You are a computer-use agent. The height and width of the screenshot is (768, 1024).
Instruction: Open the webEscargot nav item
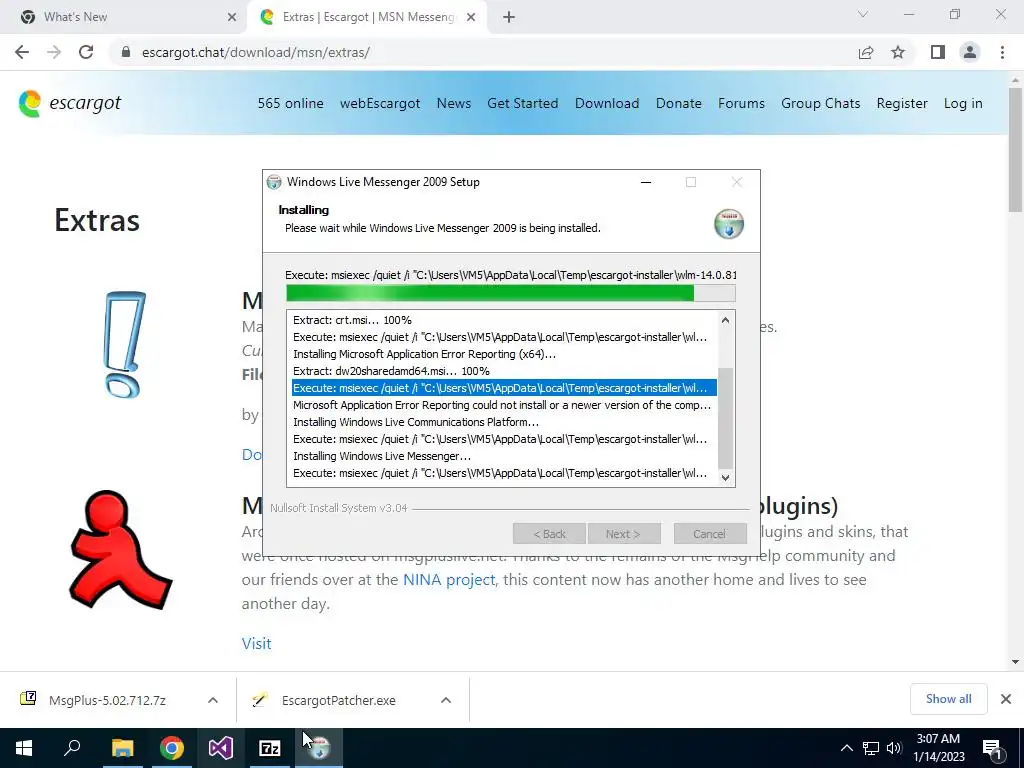(380, 103)
